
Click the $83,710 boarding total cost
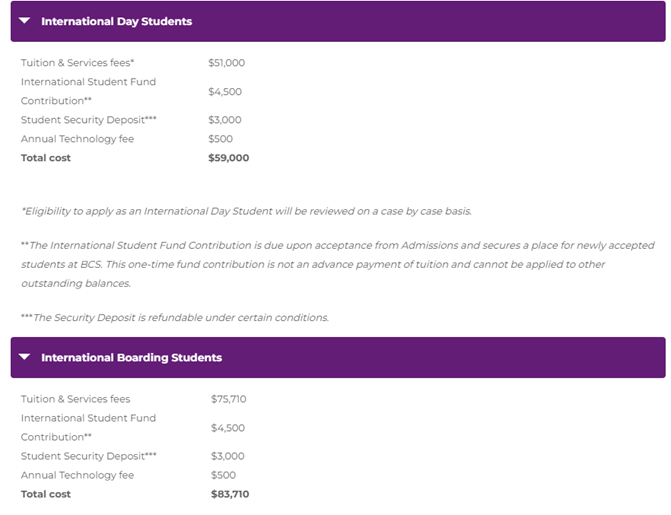[x=230, y=494]
